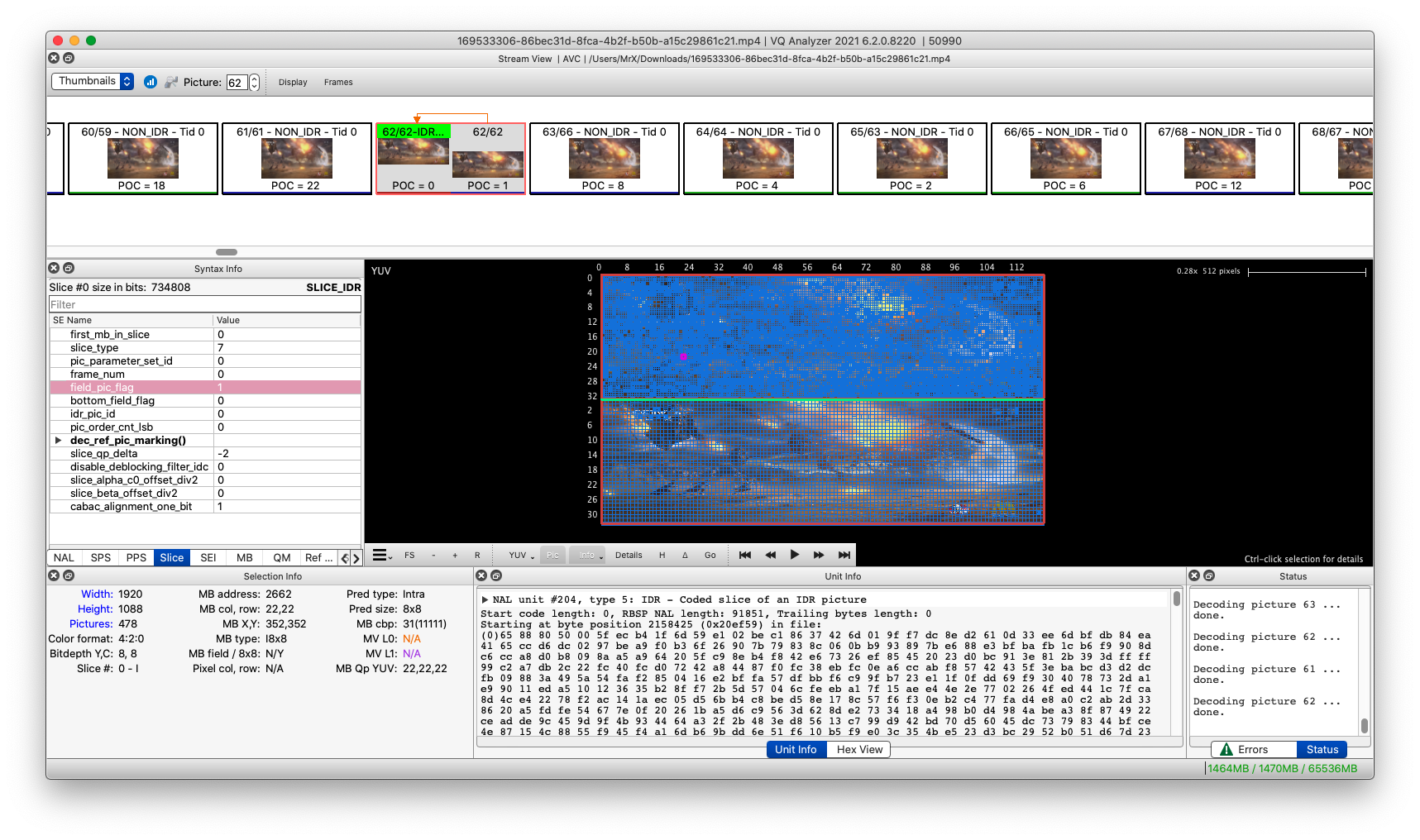
Task: Select thumbnail 60/59 with POC = 18
Action: pyautogui.click(x=142, y=158)
